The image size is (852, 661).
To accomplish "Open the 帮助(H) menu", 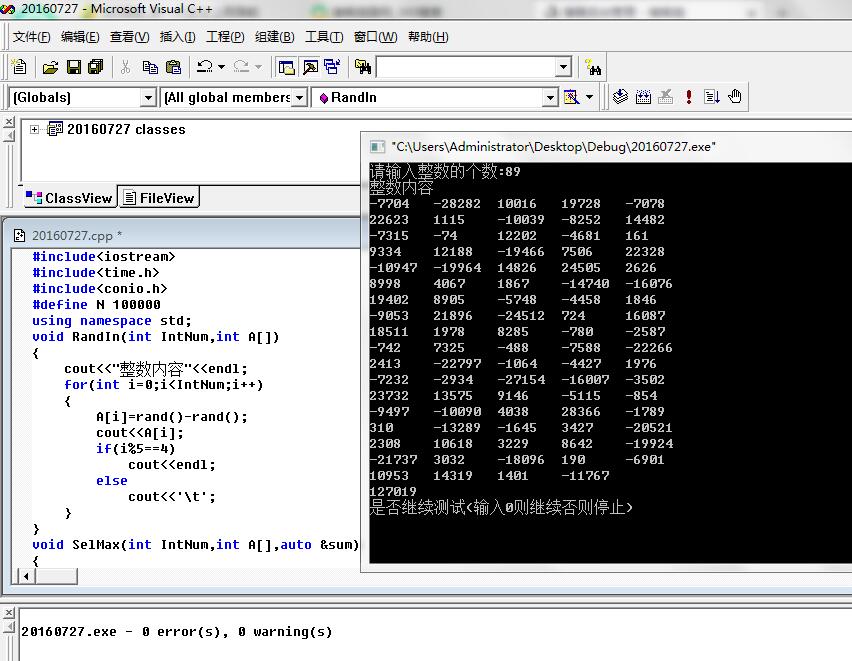I will coord(428,37).
